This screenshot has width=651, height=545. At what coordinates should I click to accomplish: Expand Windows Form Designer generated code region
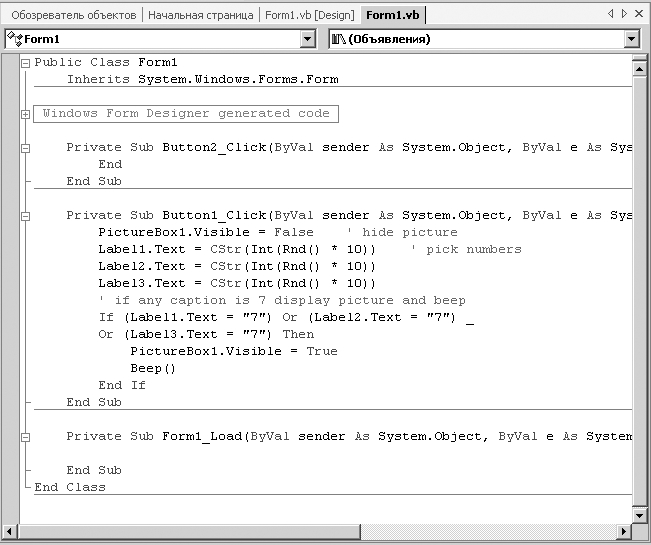pyautogui.click(x=26, y=114)
